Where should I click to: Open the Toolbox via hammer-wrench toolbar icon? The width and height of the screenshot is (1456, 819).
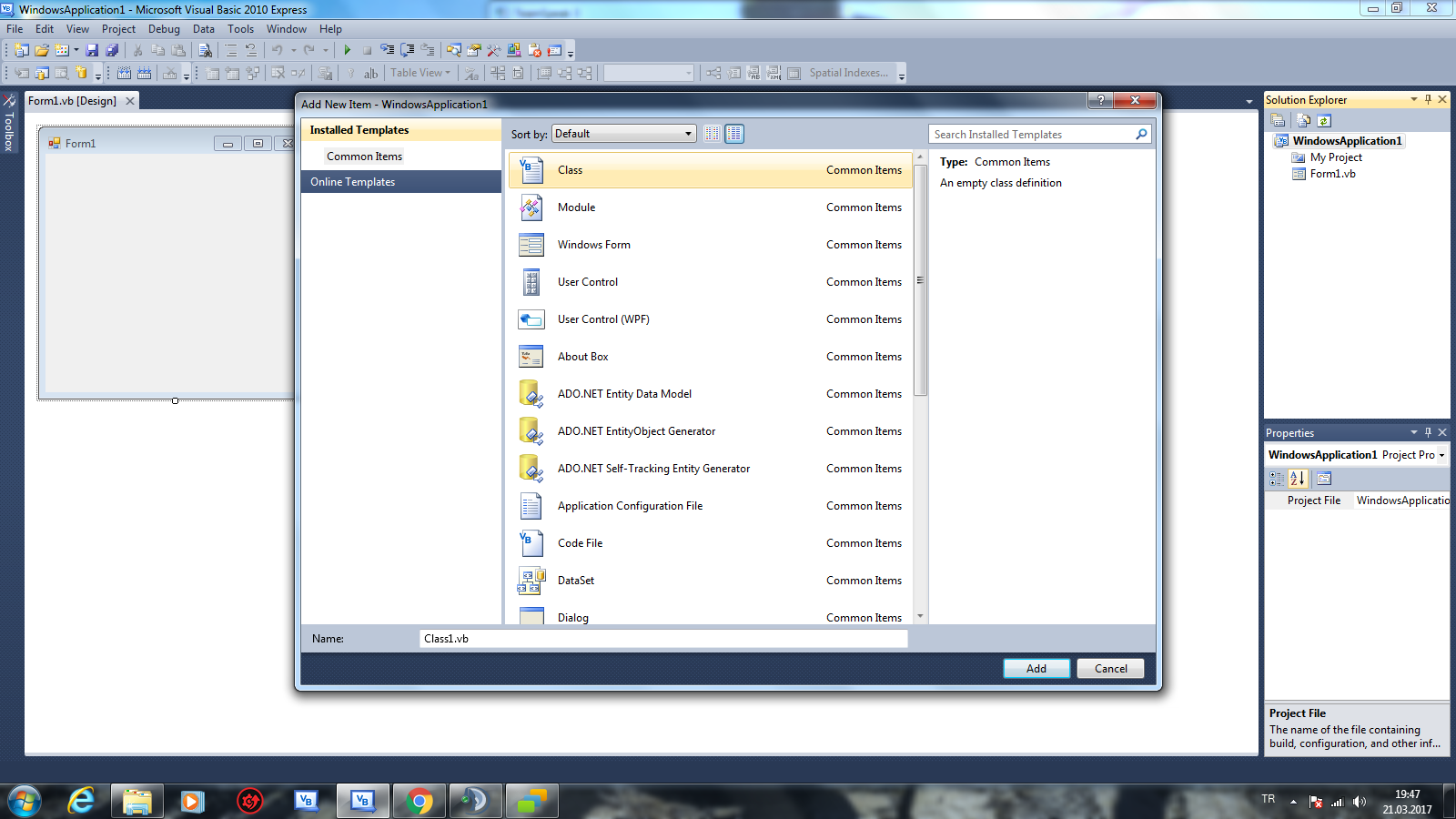[x=494, y=51]
